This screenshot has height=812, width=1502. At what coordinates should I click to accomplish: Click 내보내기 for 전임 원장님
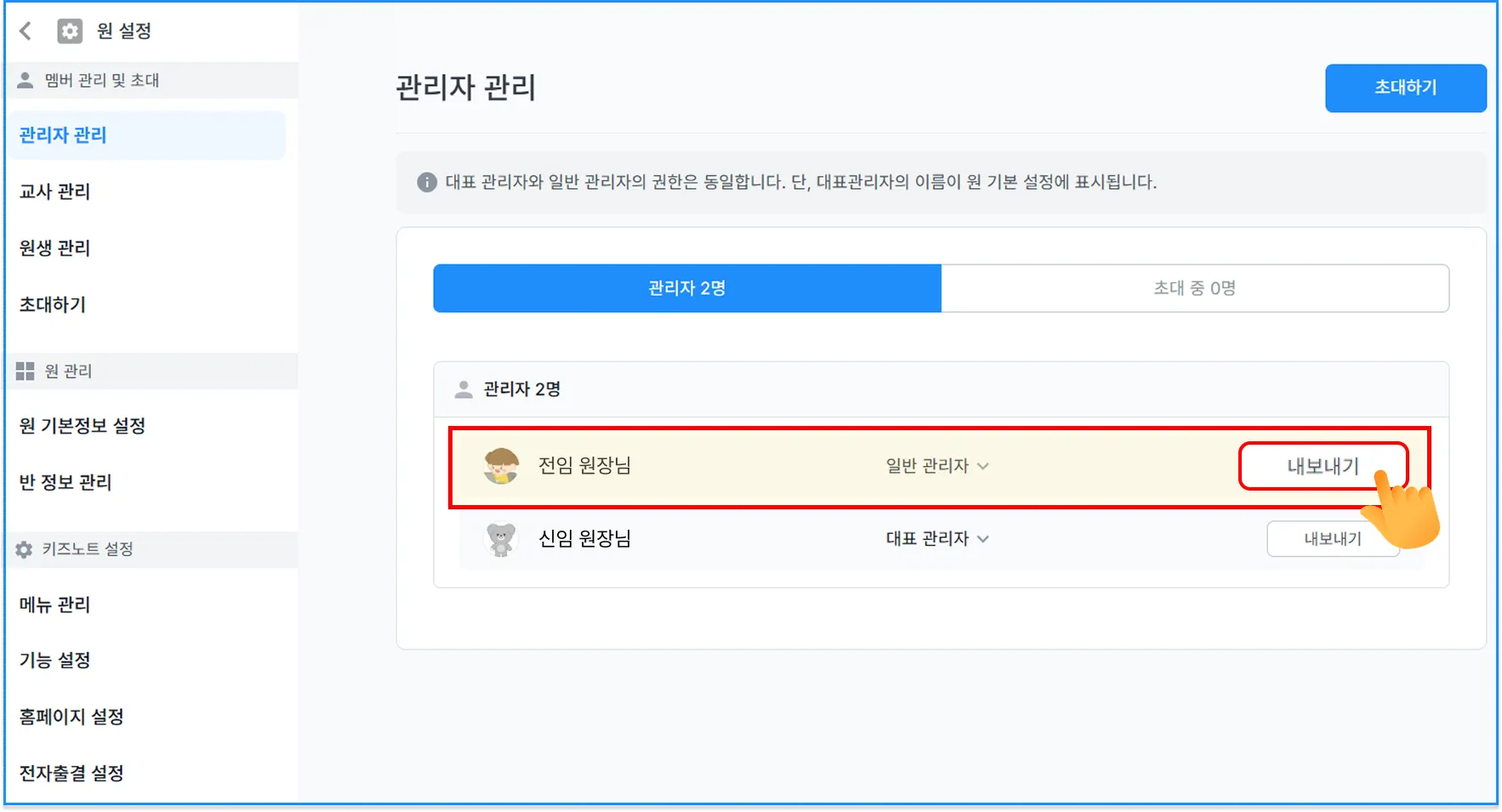point(1323,466)
